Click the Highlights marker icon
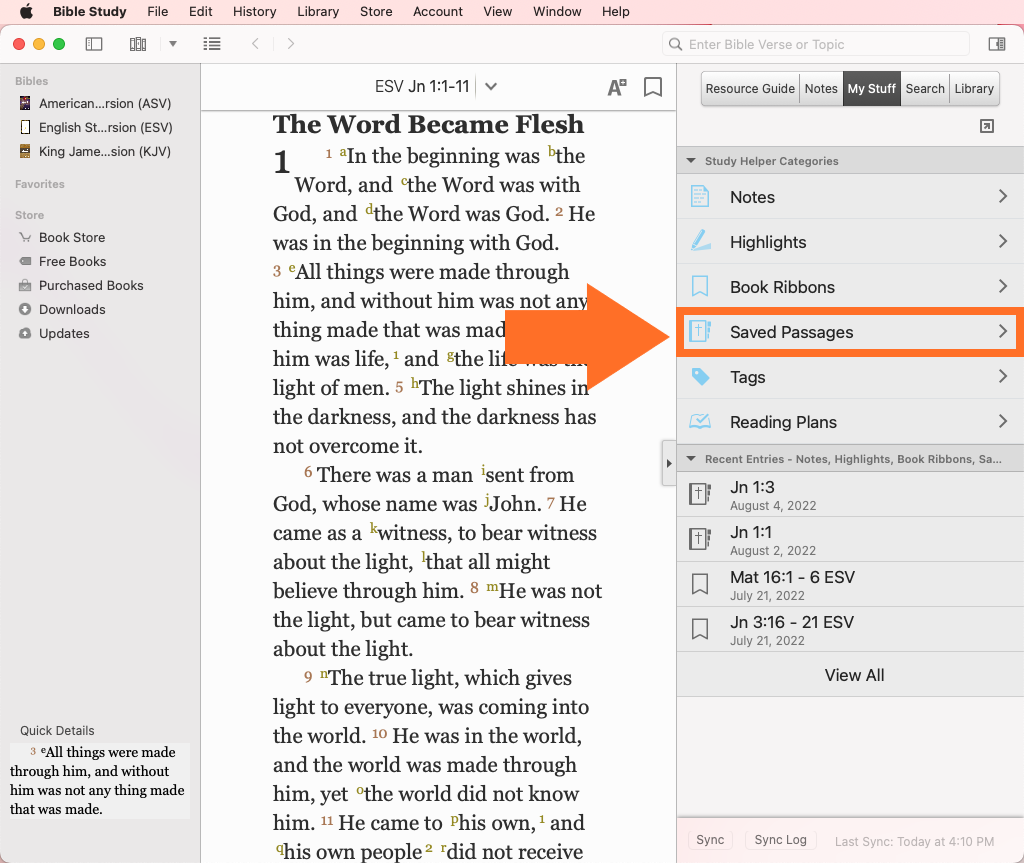The image size is (1024, 863). pos(700,242)
